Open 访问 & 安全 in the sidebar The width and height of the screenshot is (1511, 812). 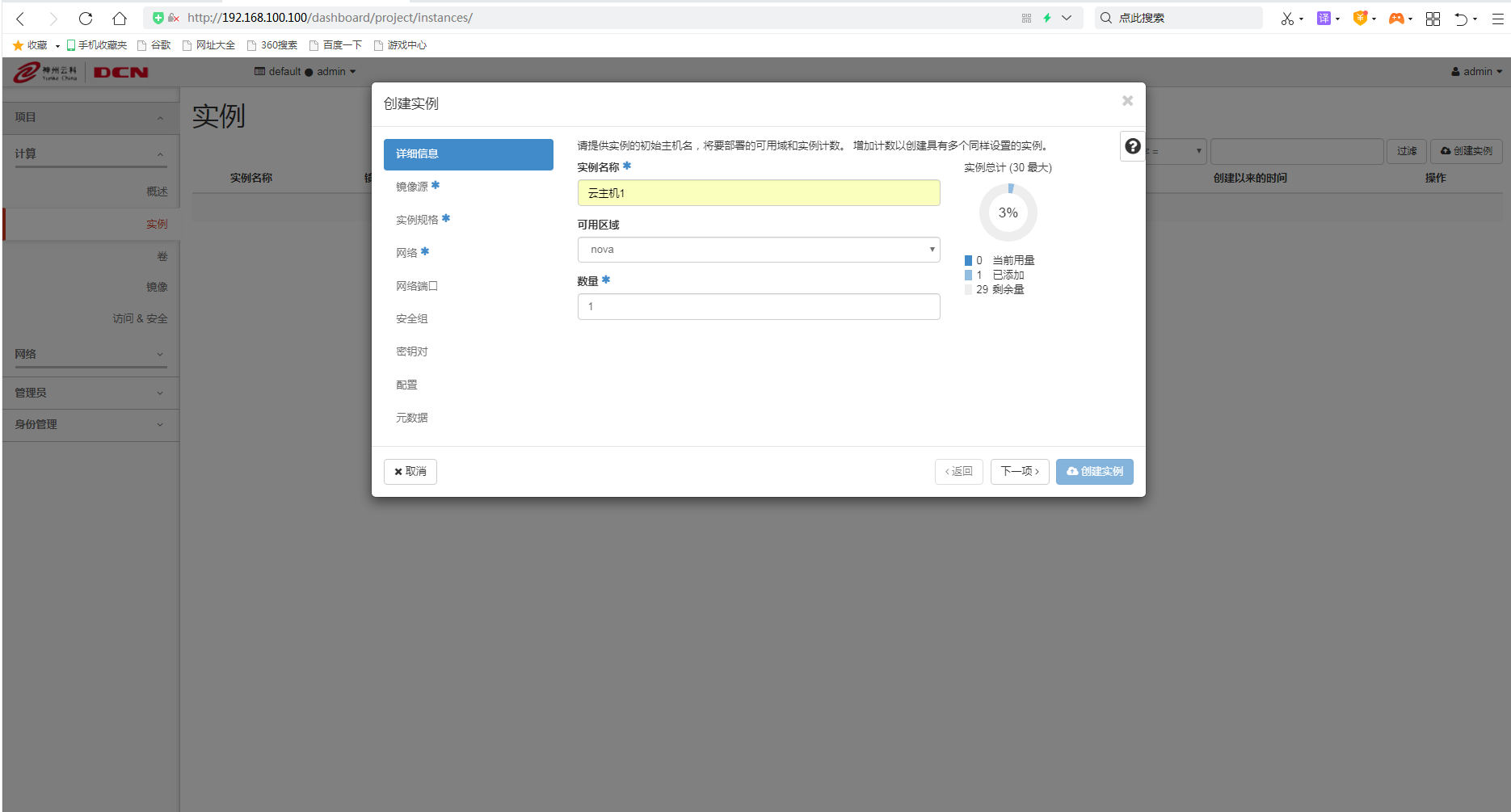(x=140, y=318)
